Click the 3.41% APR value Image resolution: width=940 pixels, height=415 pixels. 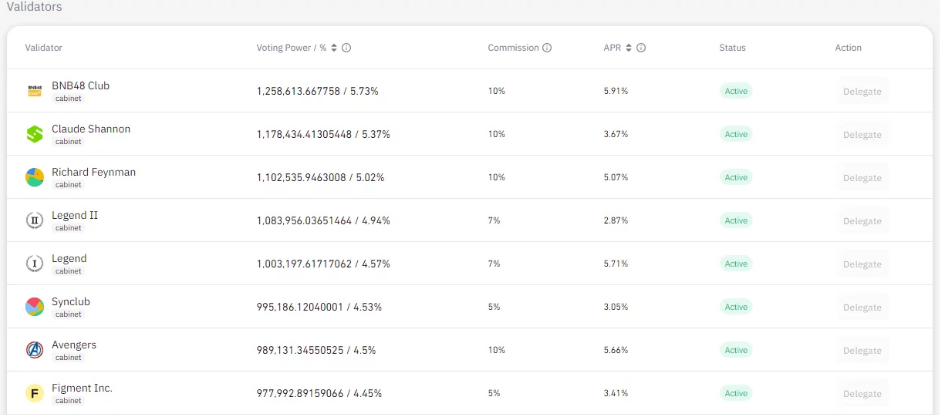click(x=616, y=394)
